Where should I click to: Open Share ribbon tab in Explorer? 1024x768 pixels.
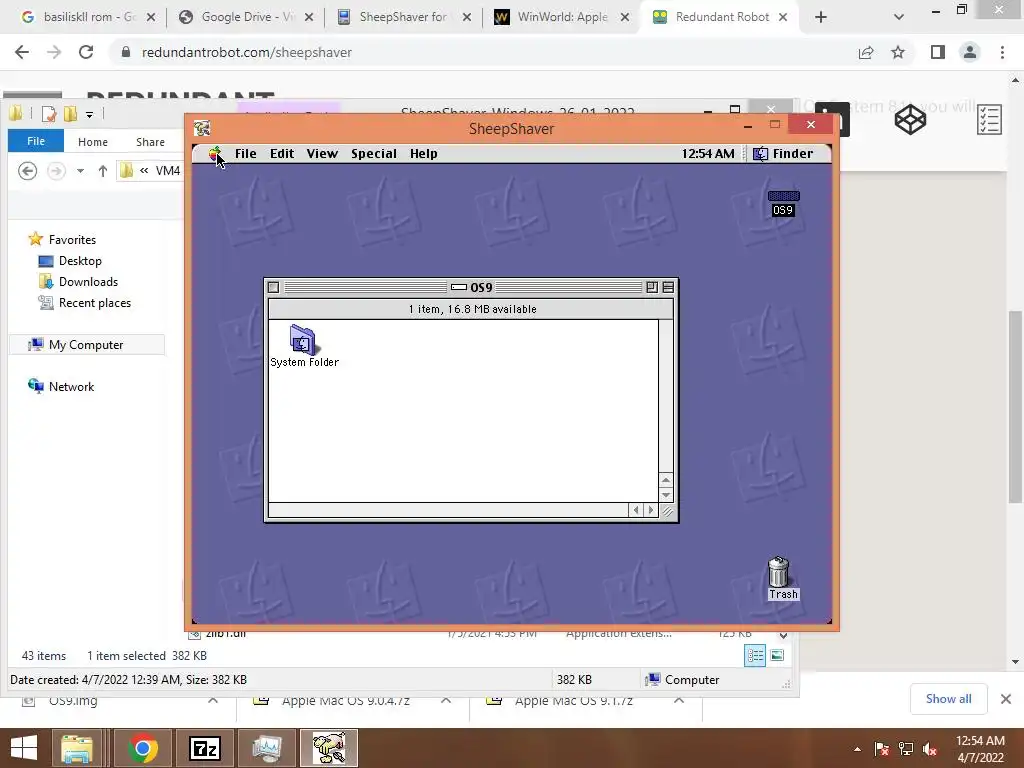(150, 142)
